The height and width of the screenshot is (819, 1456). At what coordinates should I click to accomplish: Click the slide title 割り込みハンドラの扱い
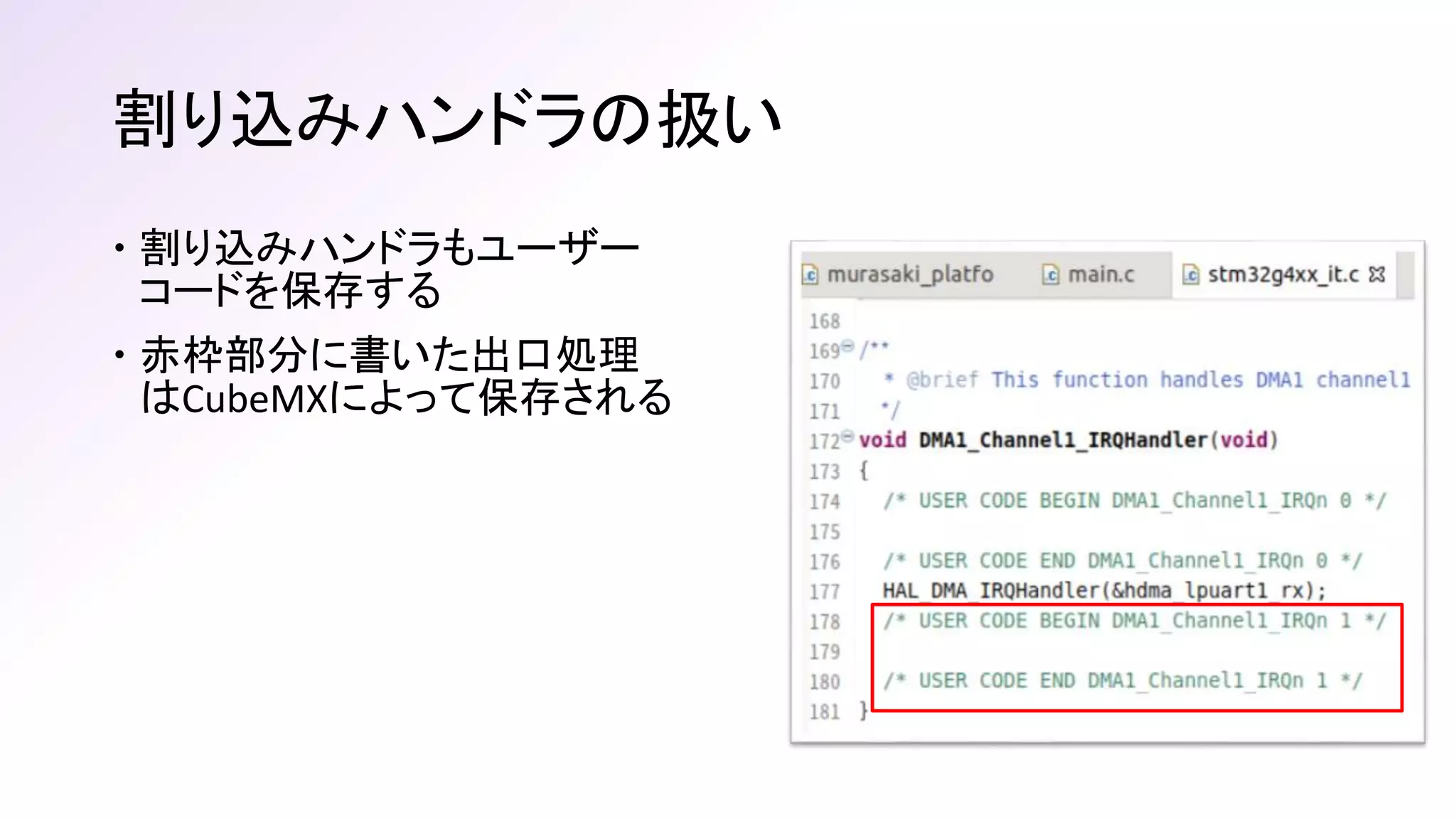pos(448,119)
